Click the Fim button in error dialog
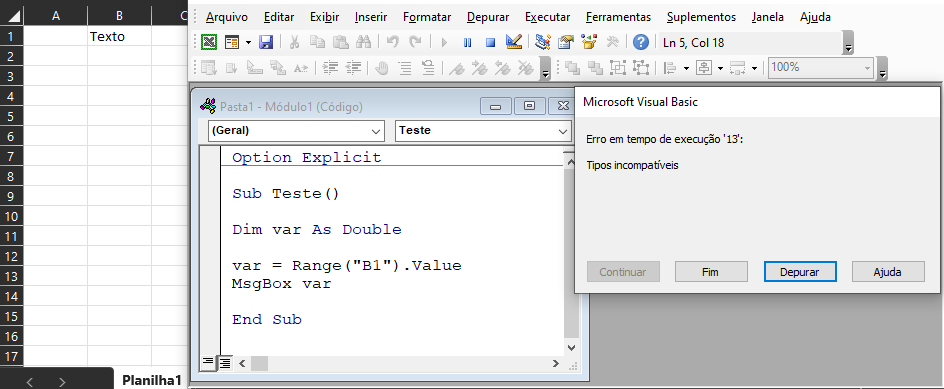This screenshot has height=389, width=944. point(711,272)
